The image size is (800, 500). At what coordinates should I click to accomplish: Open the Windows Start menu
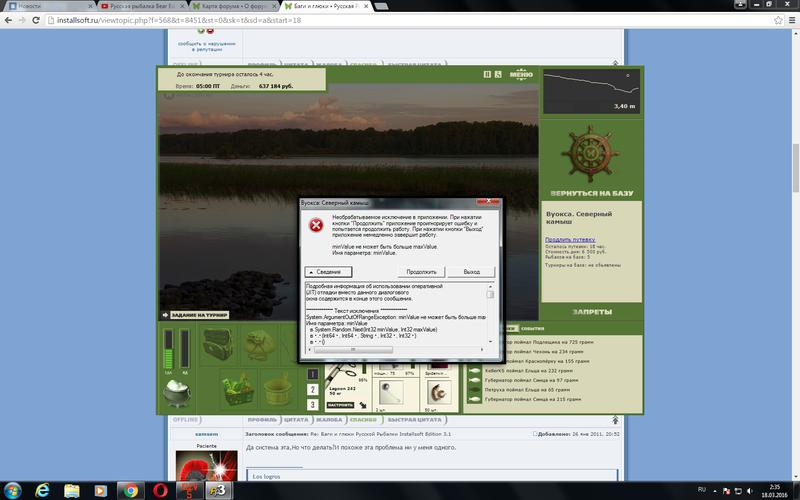tap(12, 491)
